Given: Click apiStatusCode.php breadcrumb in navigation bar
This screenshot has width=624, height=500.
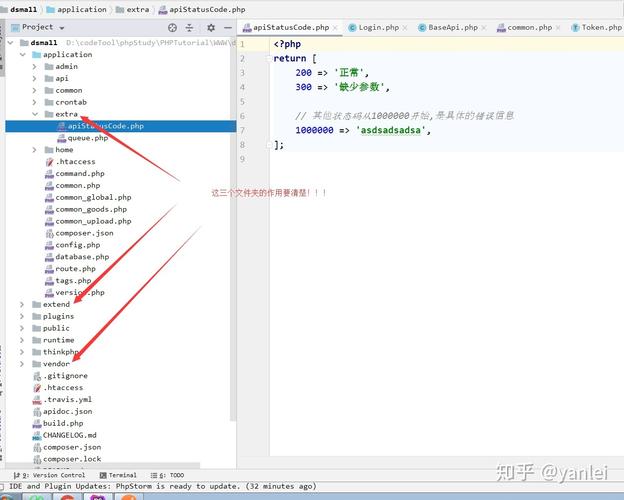Looking at the screenshot, I should click(202, 10).
